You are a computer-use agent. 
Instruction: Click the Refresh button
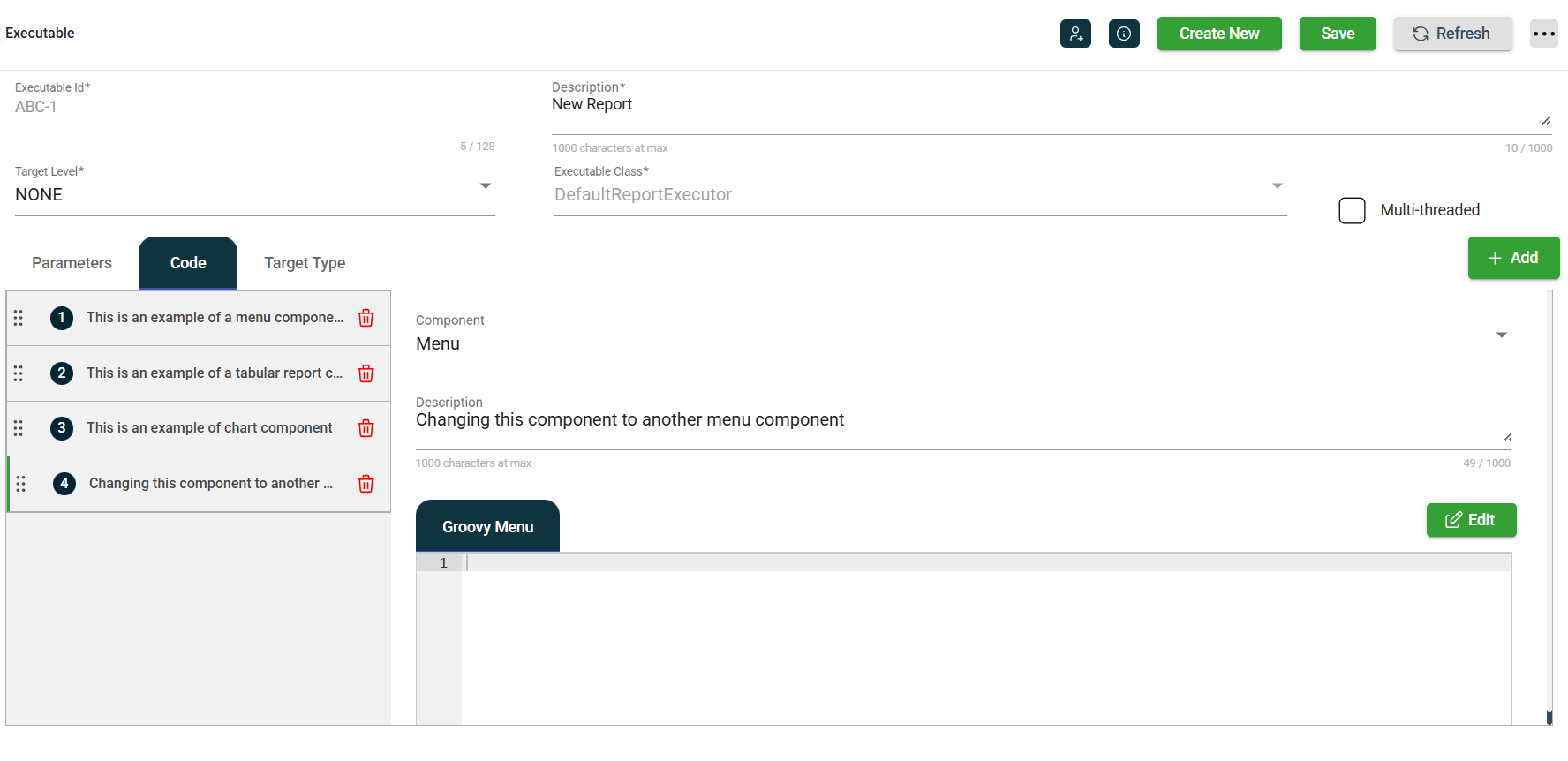click(x=1452, y=34)
